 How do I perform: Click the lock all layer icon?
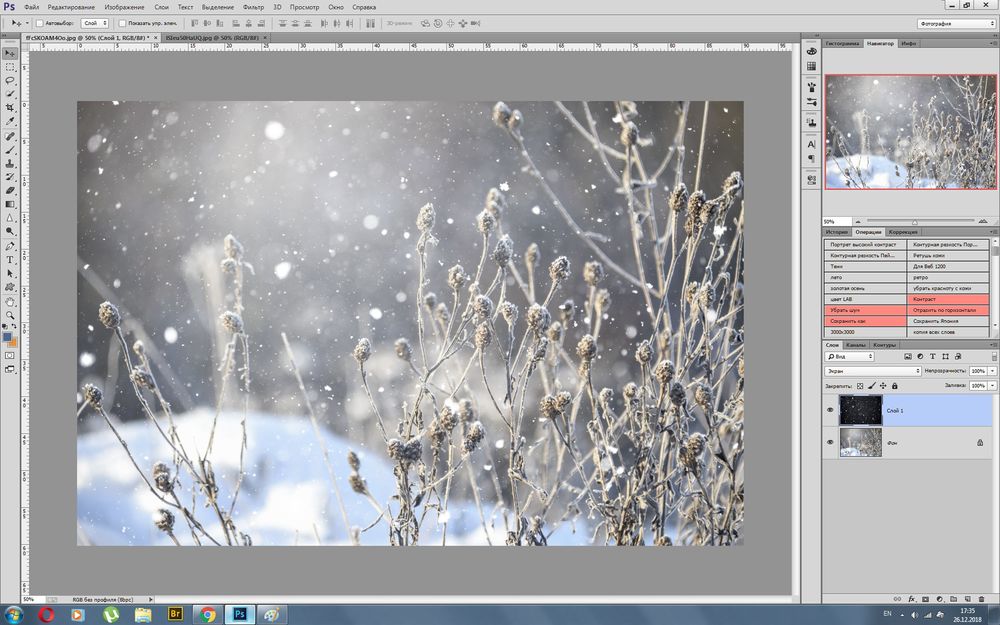(x=893, y=385)
